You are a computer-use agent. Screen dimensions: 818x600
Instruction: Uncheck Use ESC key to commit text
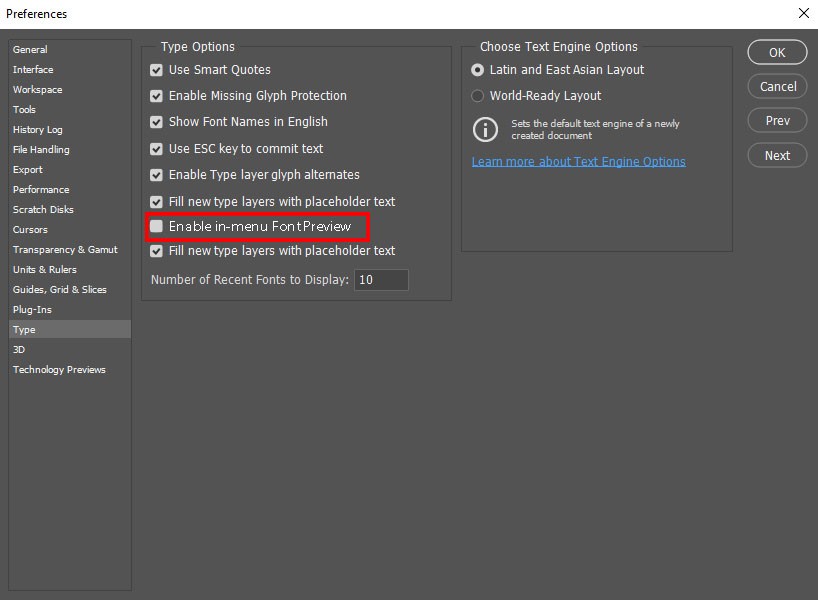click(x=156, y=149)
